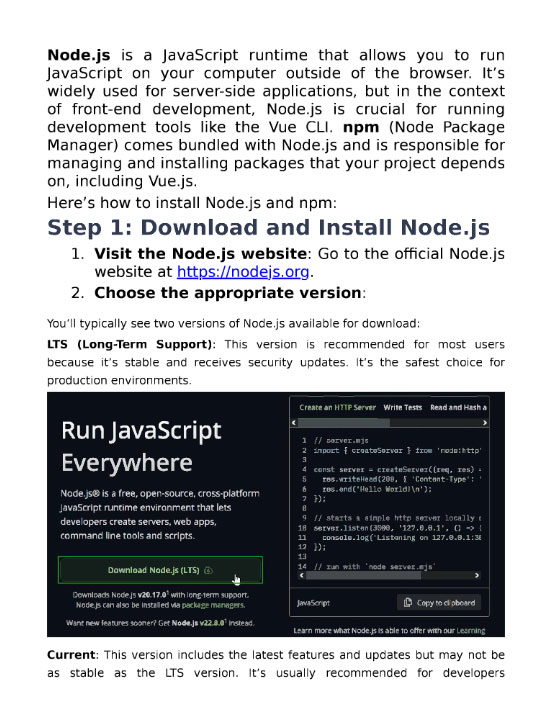Click the code box bottom right scroll arrow
This screenshot has width=555, height=726.
(x=477, y=576)
